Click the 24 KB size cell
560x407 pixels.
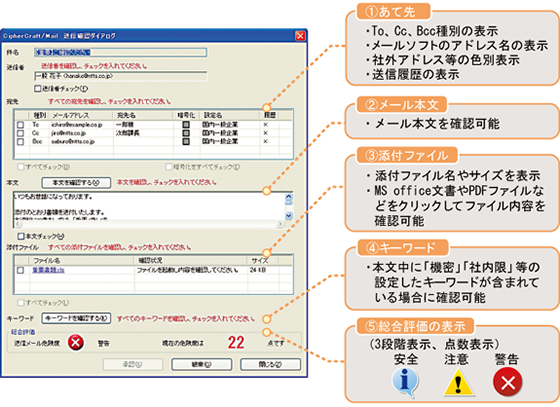[258, 270]
